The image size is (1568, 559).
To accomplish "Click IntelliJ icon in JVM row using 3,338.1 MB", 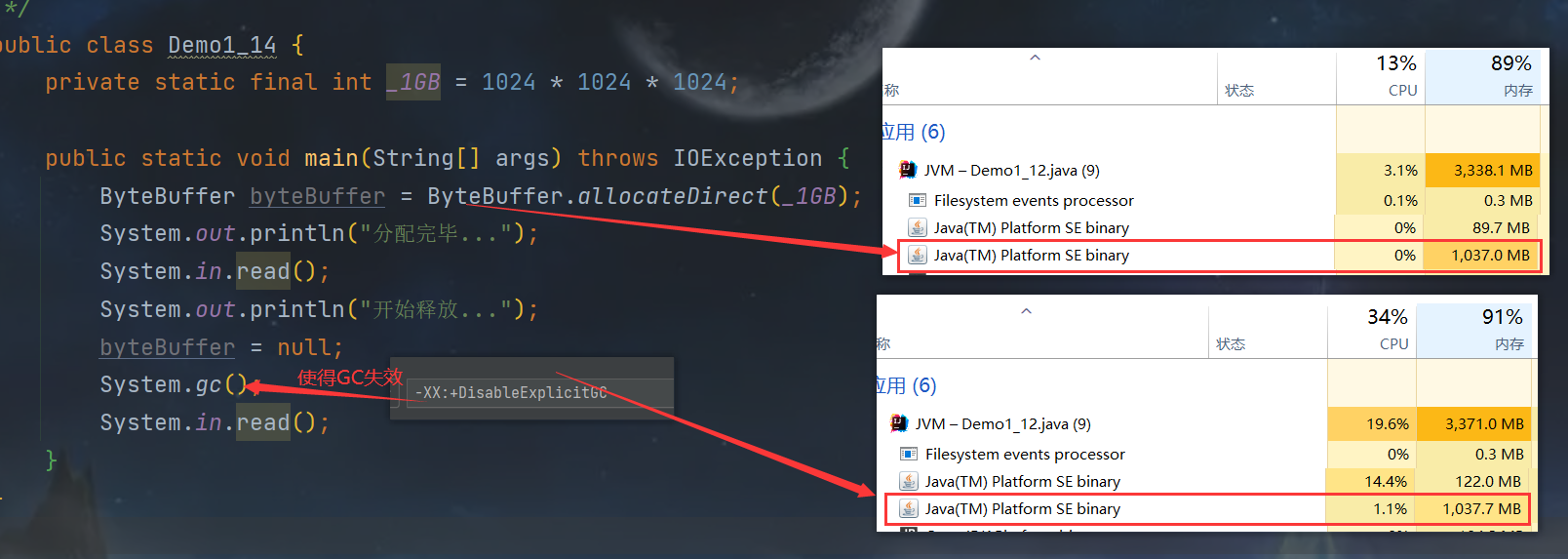I will pyautogui.click(x=908, y=170).
